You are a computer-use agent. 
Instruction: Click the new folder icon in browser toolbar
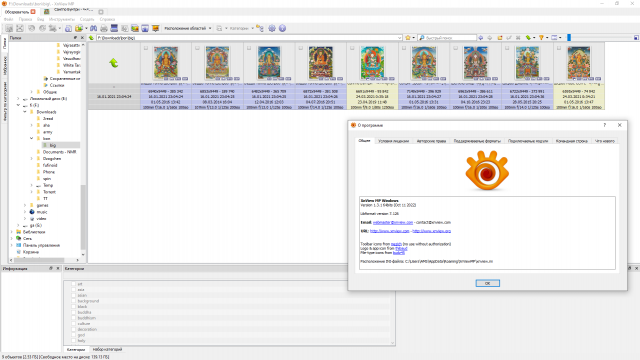(x=500, y=38)
